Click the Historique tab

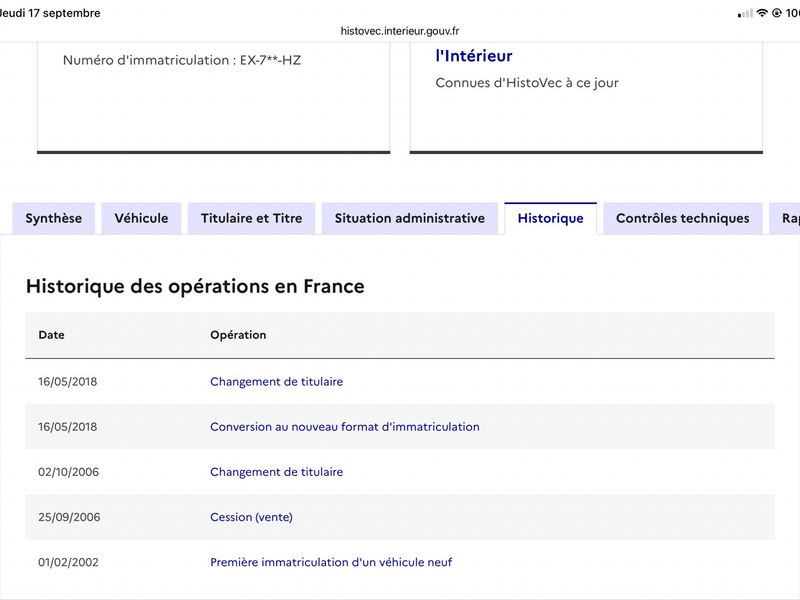tap(551, 218)
